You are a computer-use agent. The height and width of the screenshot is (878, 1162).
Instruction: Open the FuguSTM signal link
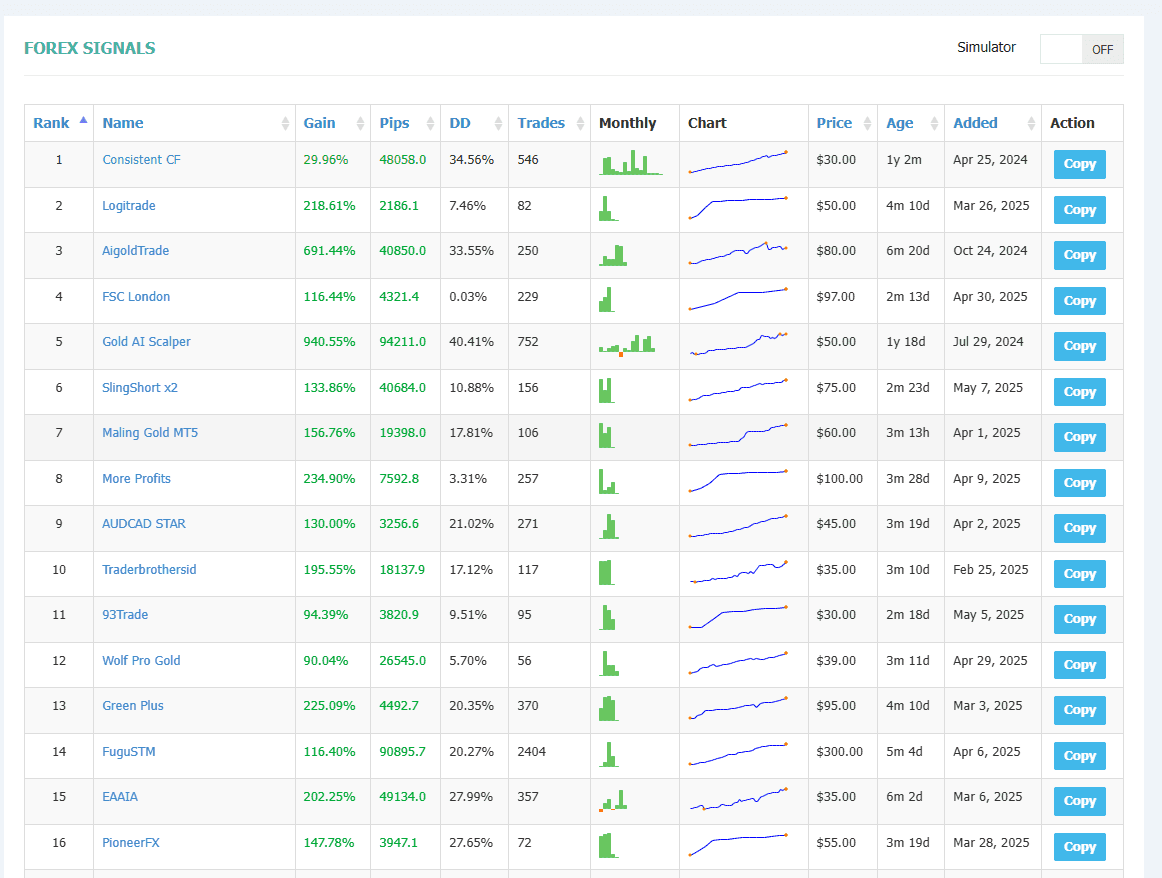click(x=129, y=752)
